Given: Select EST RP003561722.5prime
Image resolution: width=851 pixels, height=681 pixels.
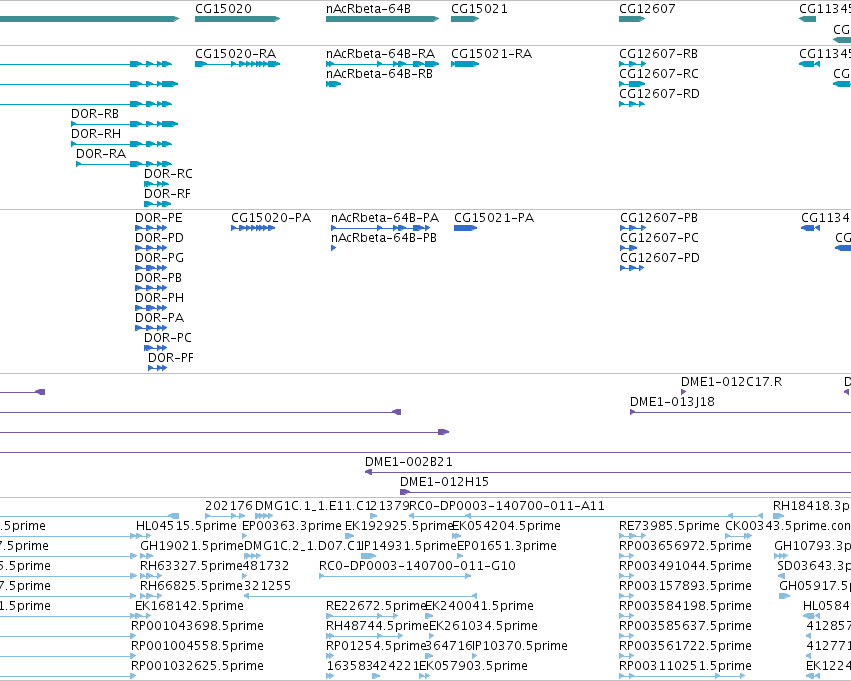Looking at the screenshot, I should pos(685,646).
